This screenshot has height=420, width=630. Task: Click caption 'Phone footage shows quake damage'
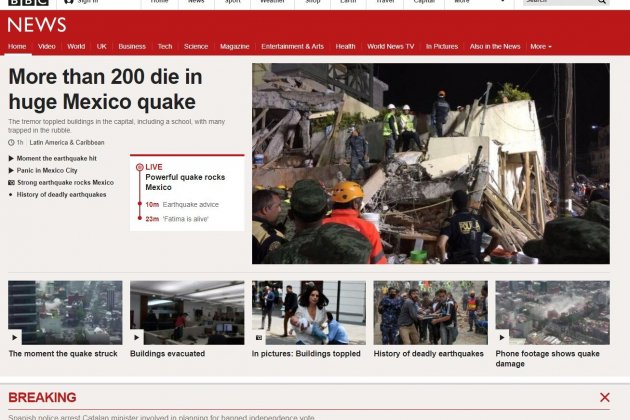tap(547, 359)
